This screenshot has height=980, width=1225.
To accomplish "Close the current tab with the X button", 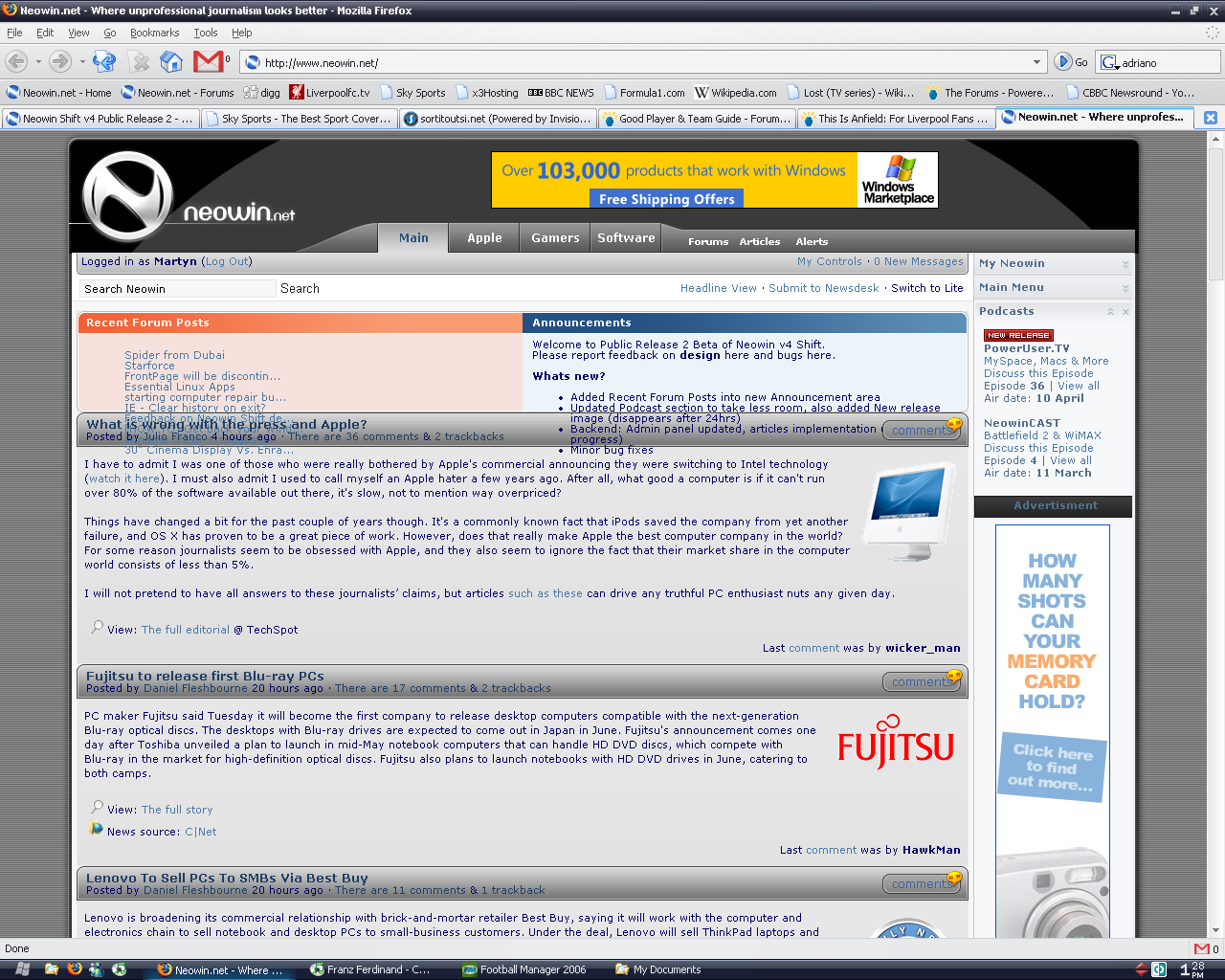I will (x=1211, y=118).
